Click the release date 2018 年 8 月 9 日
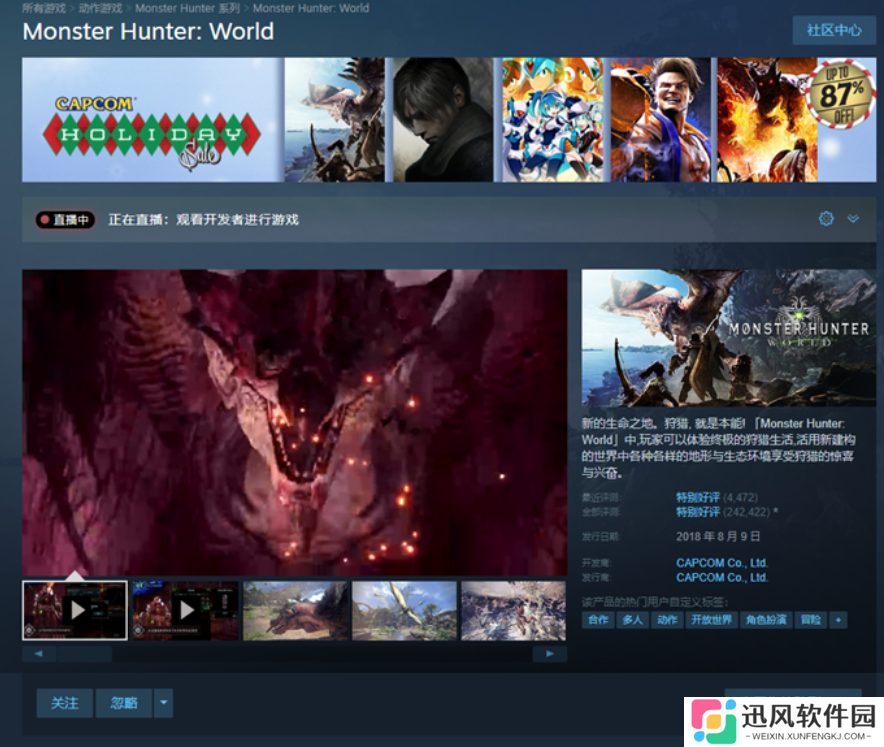 (718, 536)
